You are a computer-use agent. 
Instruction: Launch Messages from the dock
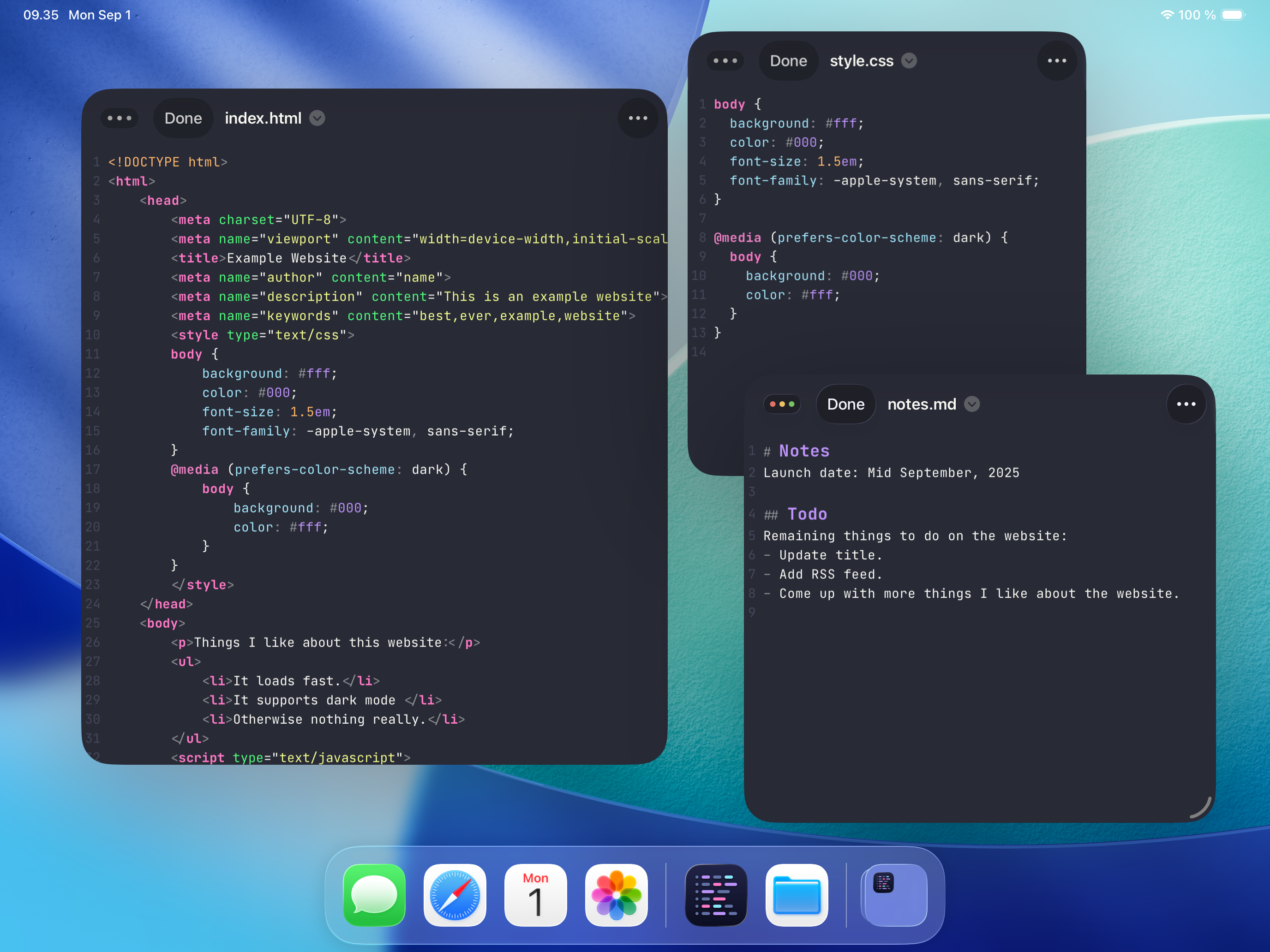pos(374,895)
